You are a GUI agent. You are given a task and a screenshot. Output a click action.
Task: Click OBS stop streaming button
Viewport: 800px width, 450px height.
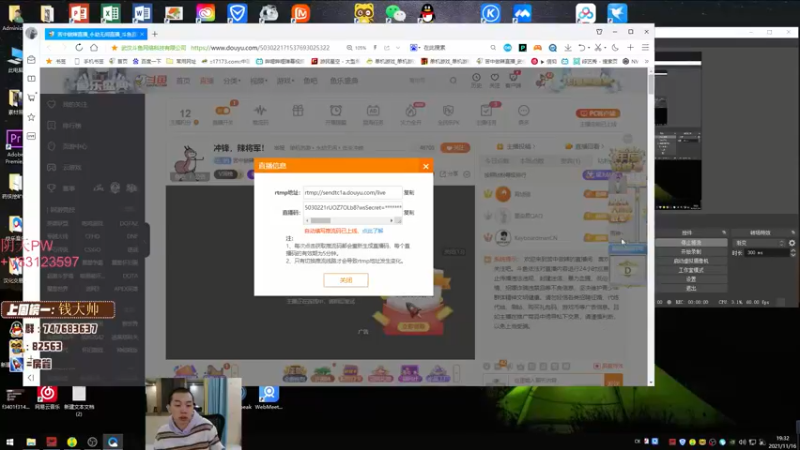click(691, 243)
